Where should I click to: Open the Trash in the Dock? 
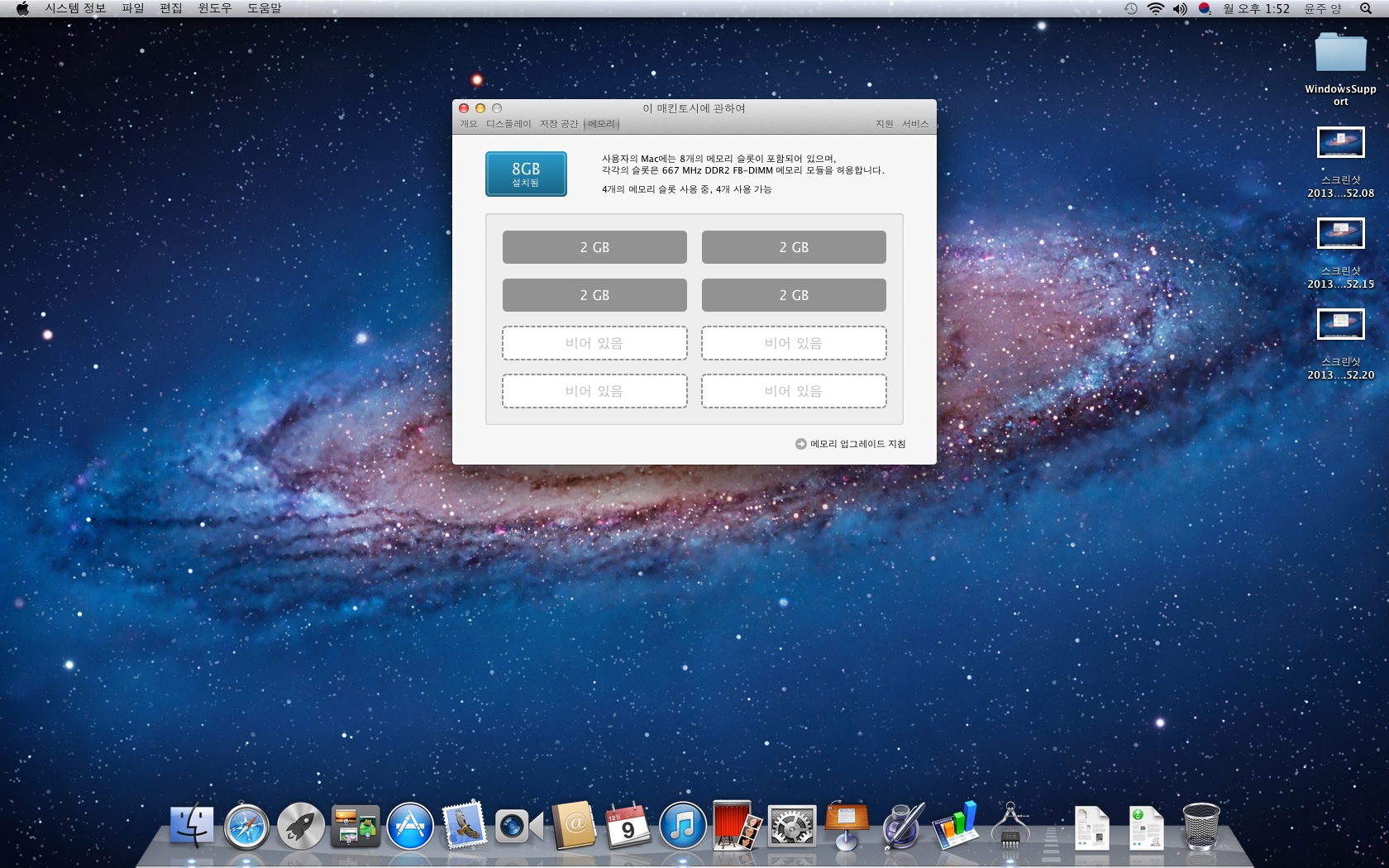(1200, 827)
